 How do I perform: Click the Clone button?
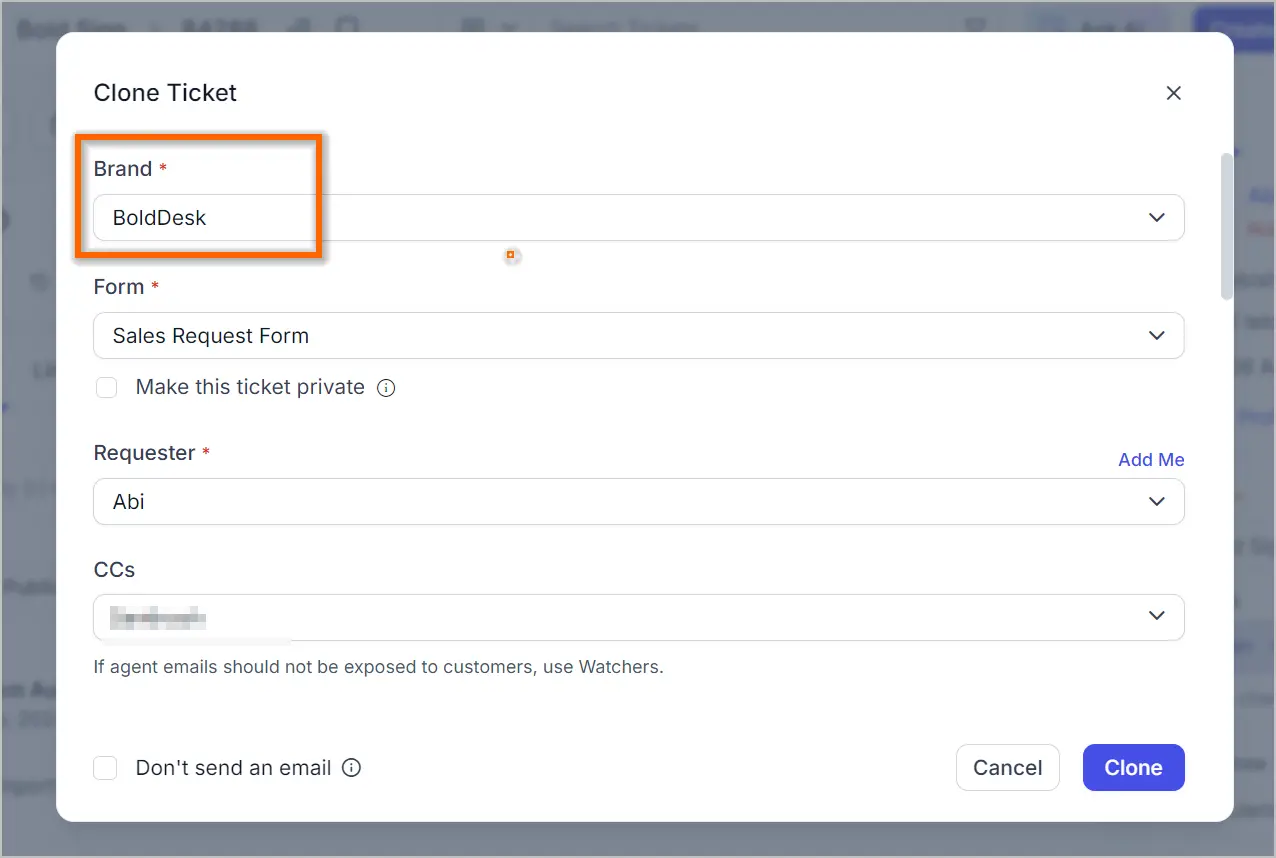point(1133,768)
